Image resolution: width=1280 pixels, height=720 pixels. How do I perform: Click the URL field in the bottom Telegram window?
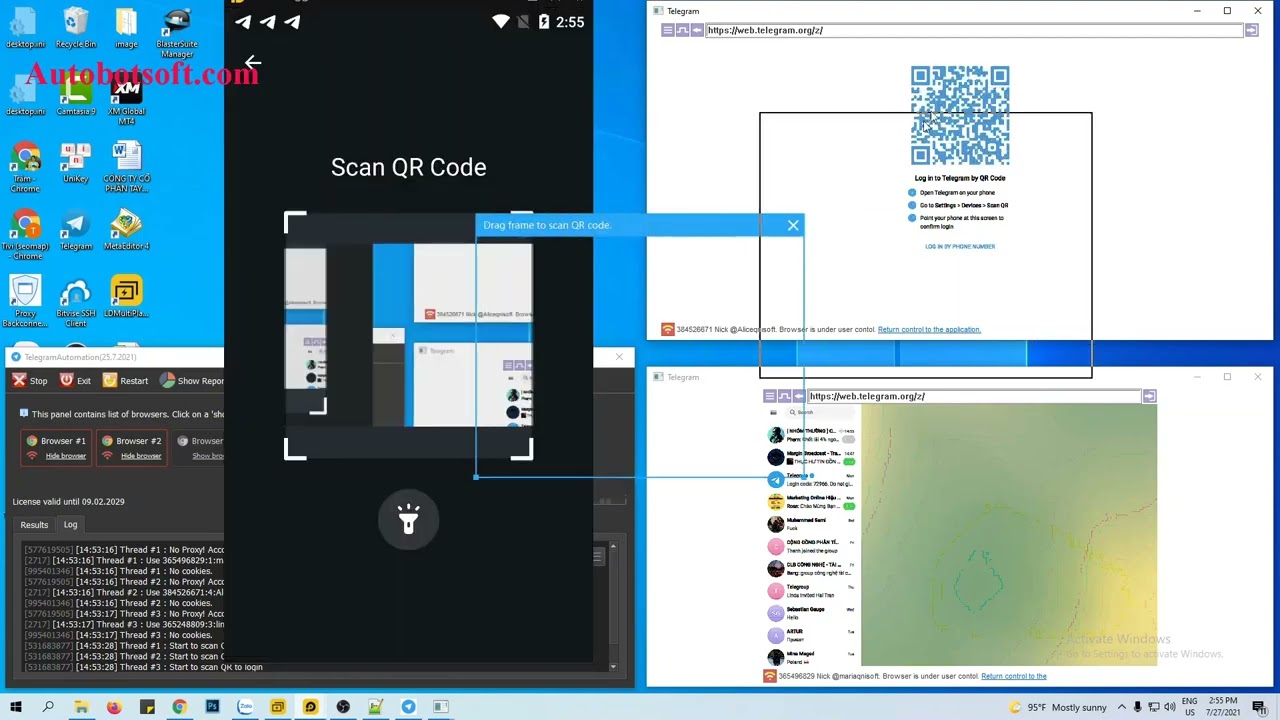click(973, 396)
